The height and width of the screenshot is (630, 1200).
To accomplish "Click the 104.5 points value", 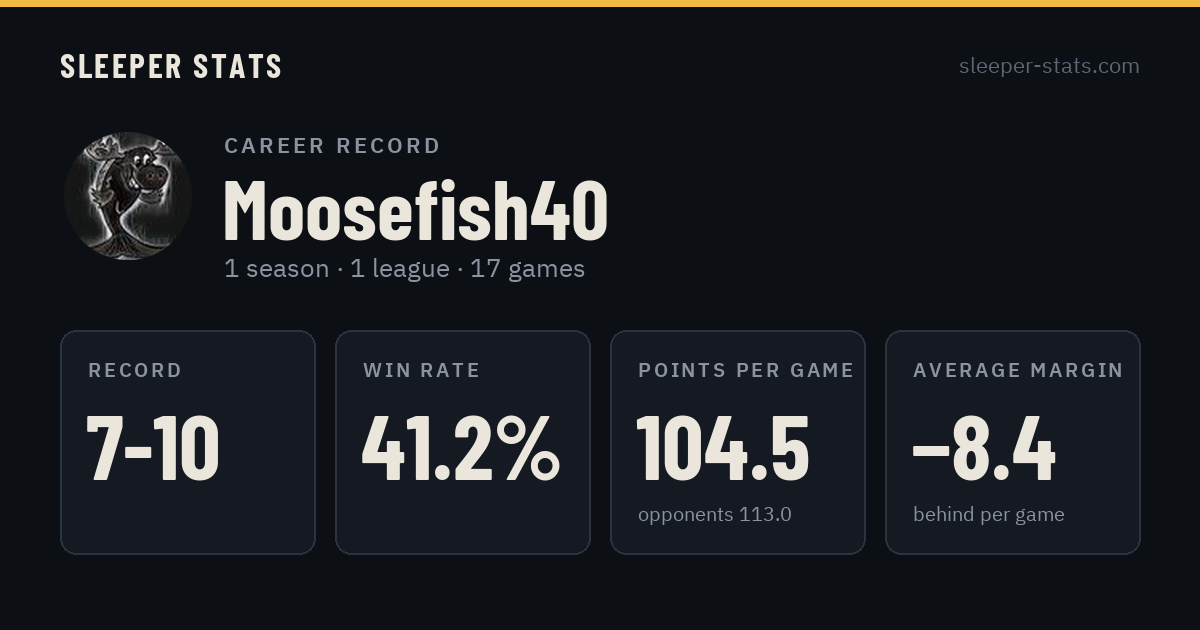I will tap(723, 449).
